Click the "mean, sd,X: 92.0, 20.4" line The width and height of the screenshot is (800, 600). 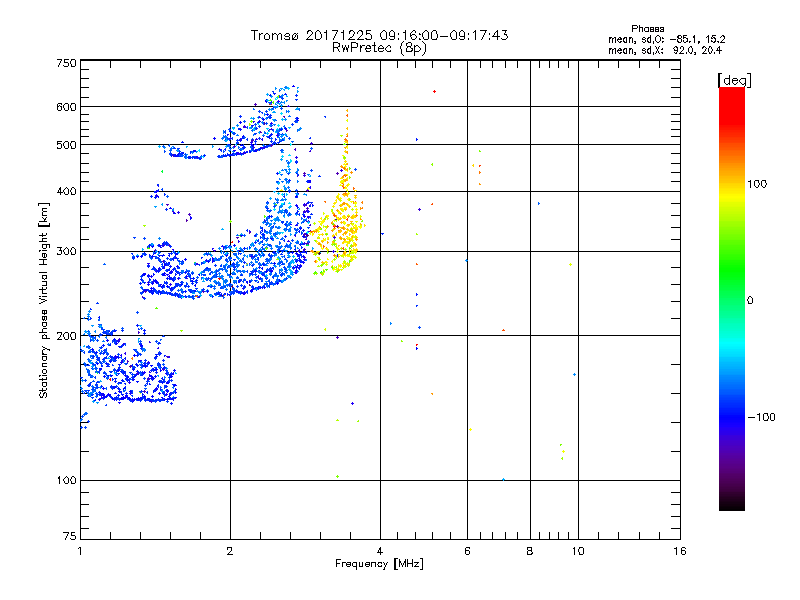click(665, 51)
